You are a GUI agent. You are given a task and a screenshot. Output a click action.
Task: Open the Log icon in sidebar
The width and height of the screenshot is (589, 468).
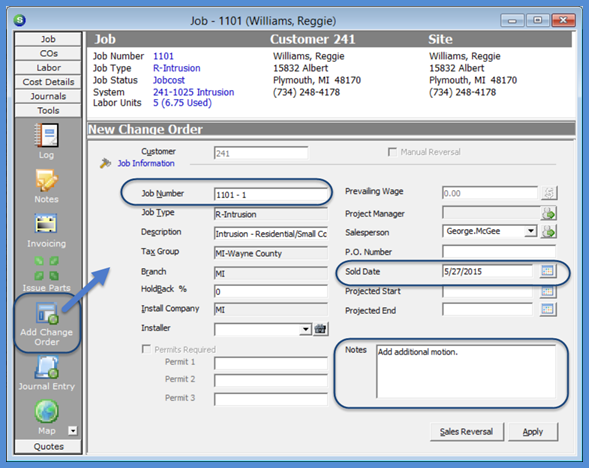point(47,135)
